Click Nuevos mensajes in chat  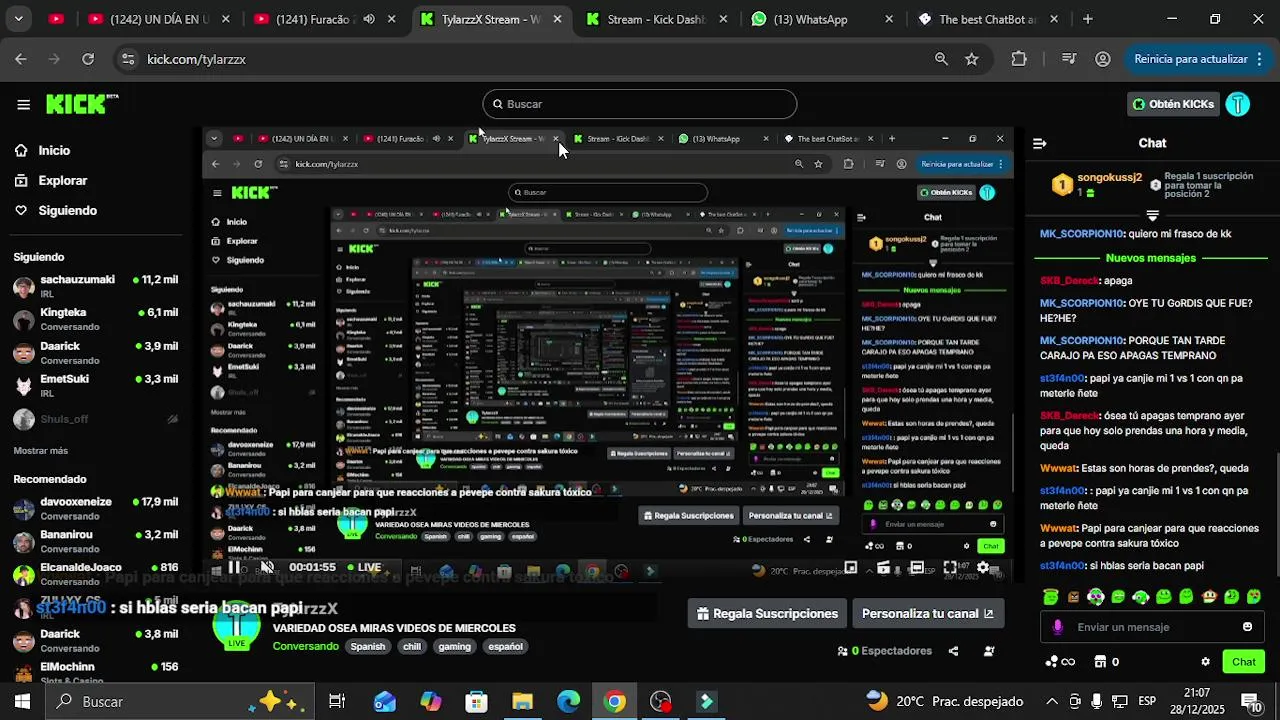pos(1150,258)
